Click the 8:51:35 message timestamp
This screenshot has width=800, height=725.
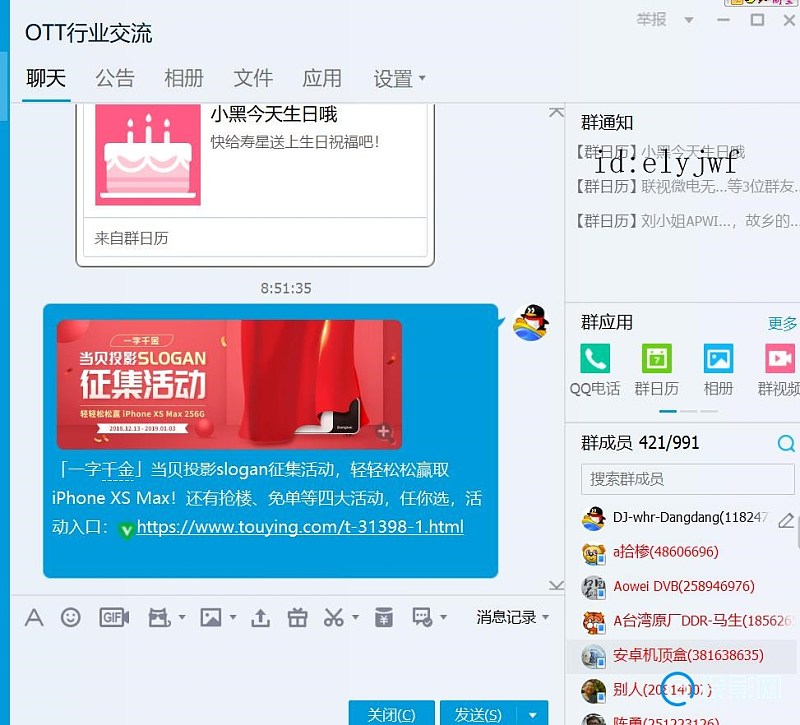coord(286,288)
